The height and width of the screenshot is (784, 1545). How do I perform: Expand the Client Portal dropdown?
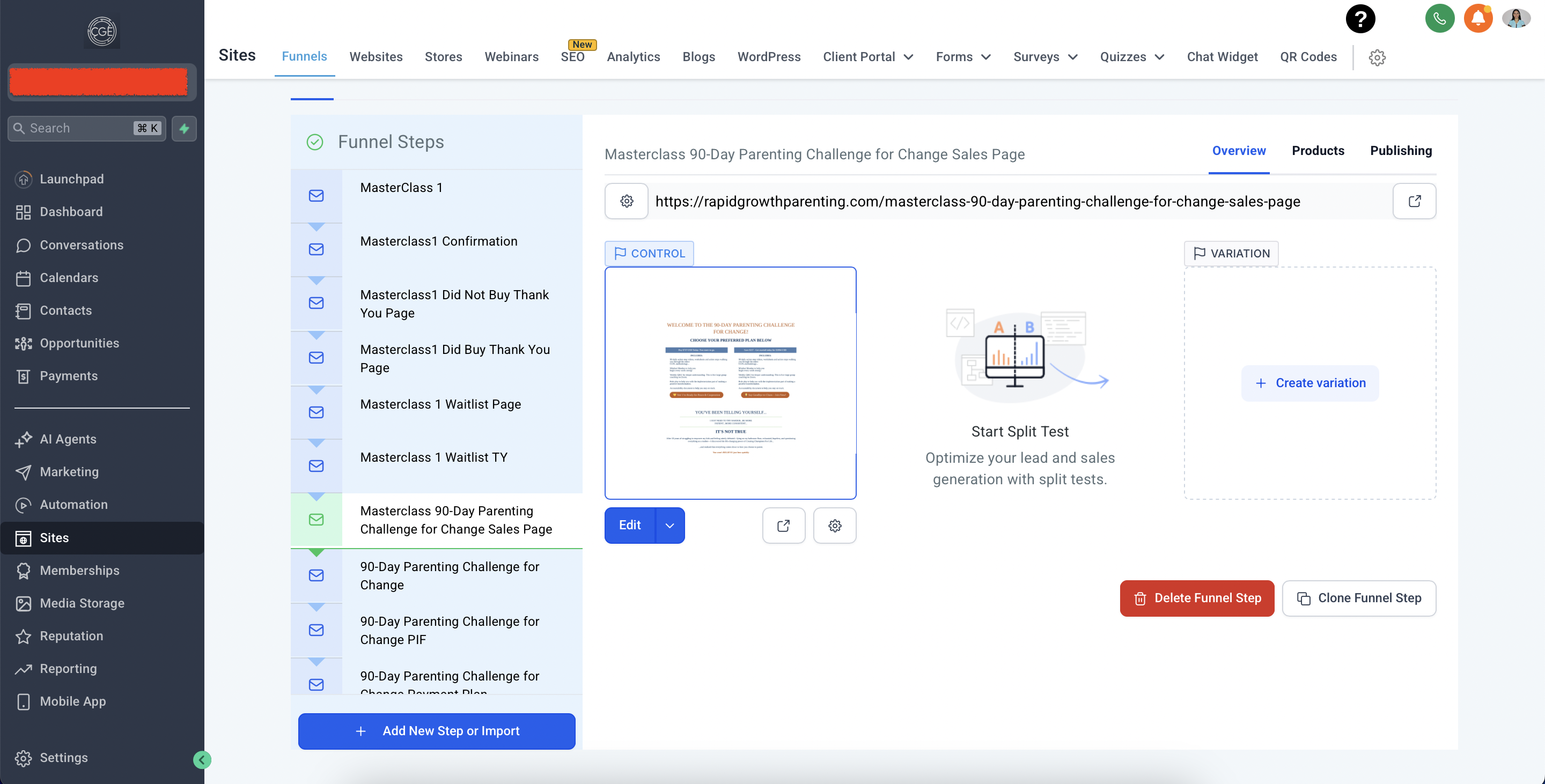[x=868, y=57]
